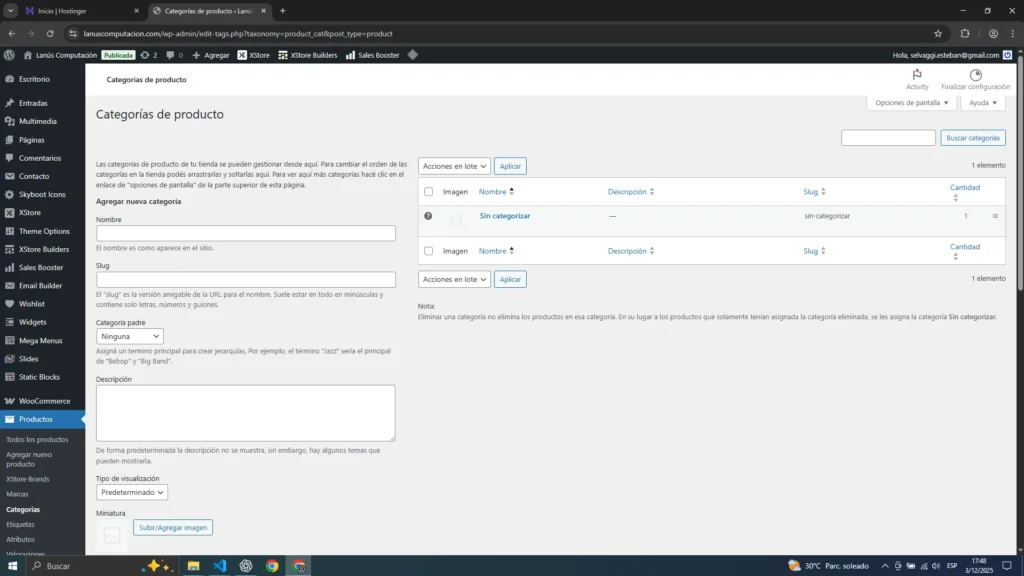Viewport: 1024px width, 576px height.
Task: Open the Sin categorizar category link
Action: coord(505,216)
